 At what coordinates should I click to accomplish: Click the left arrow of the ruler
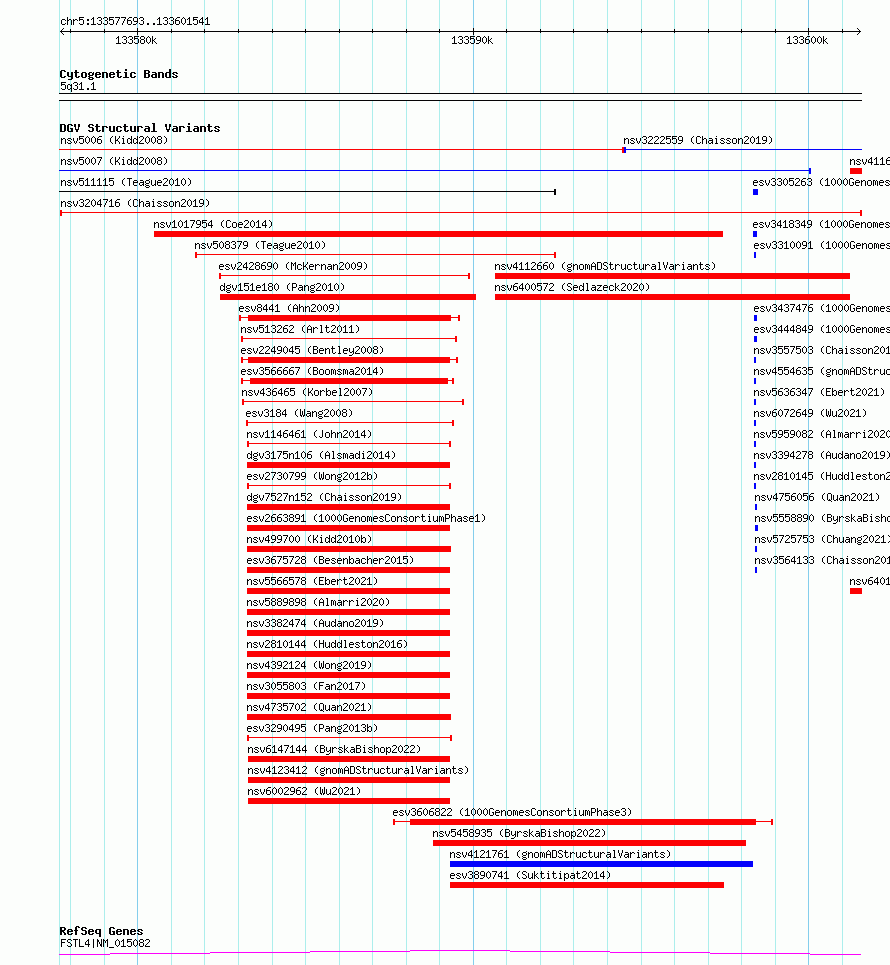coord(63,31)
